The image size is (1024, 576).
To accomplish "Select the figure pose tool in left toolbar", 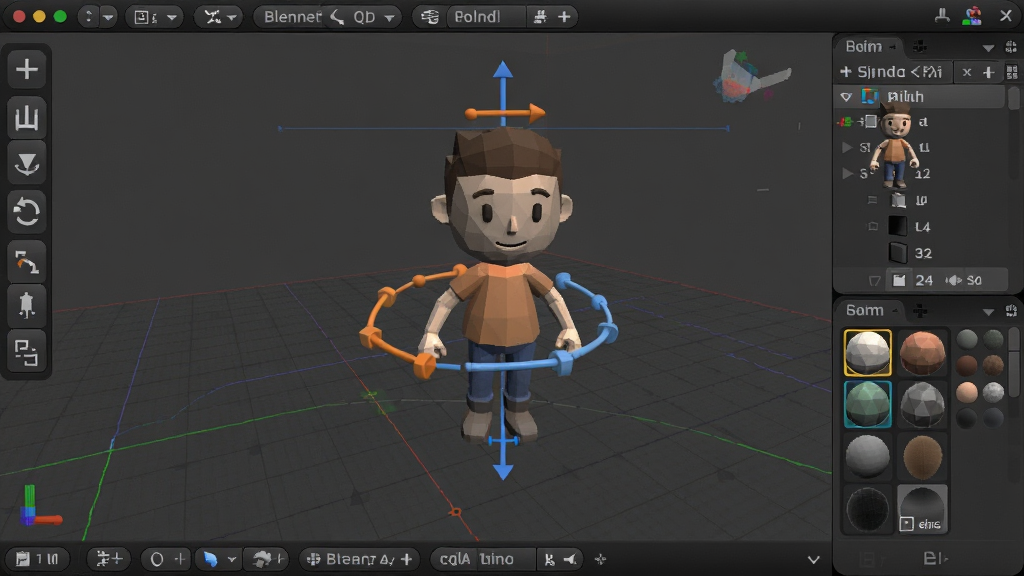I will 27,305.
